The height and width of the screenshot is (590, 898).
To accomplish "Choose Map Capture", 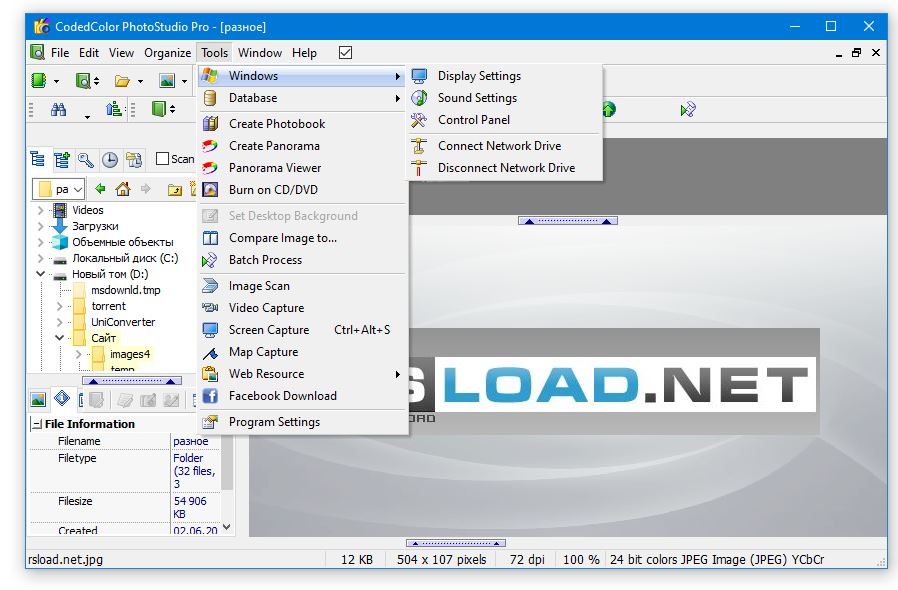I will [x=302, y=352].
